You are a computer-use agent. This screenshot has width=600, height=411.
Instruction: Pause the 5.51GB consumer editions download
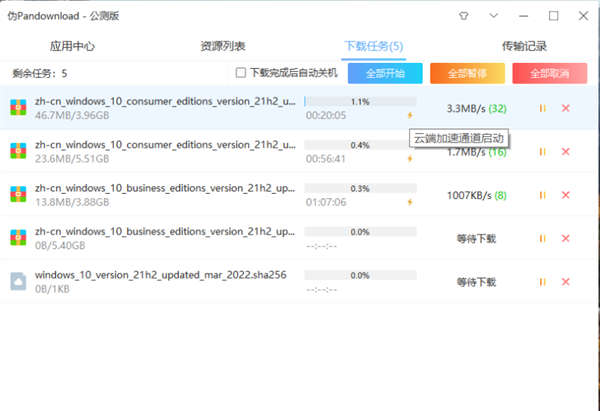[542, 152]
